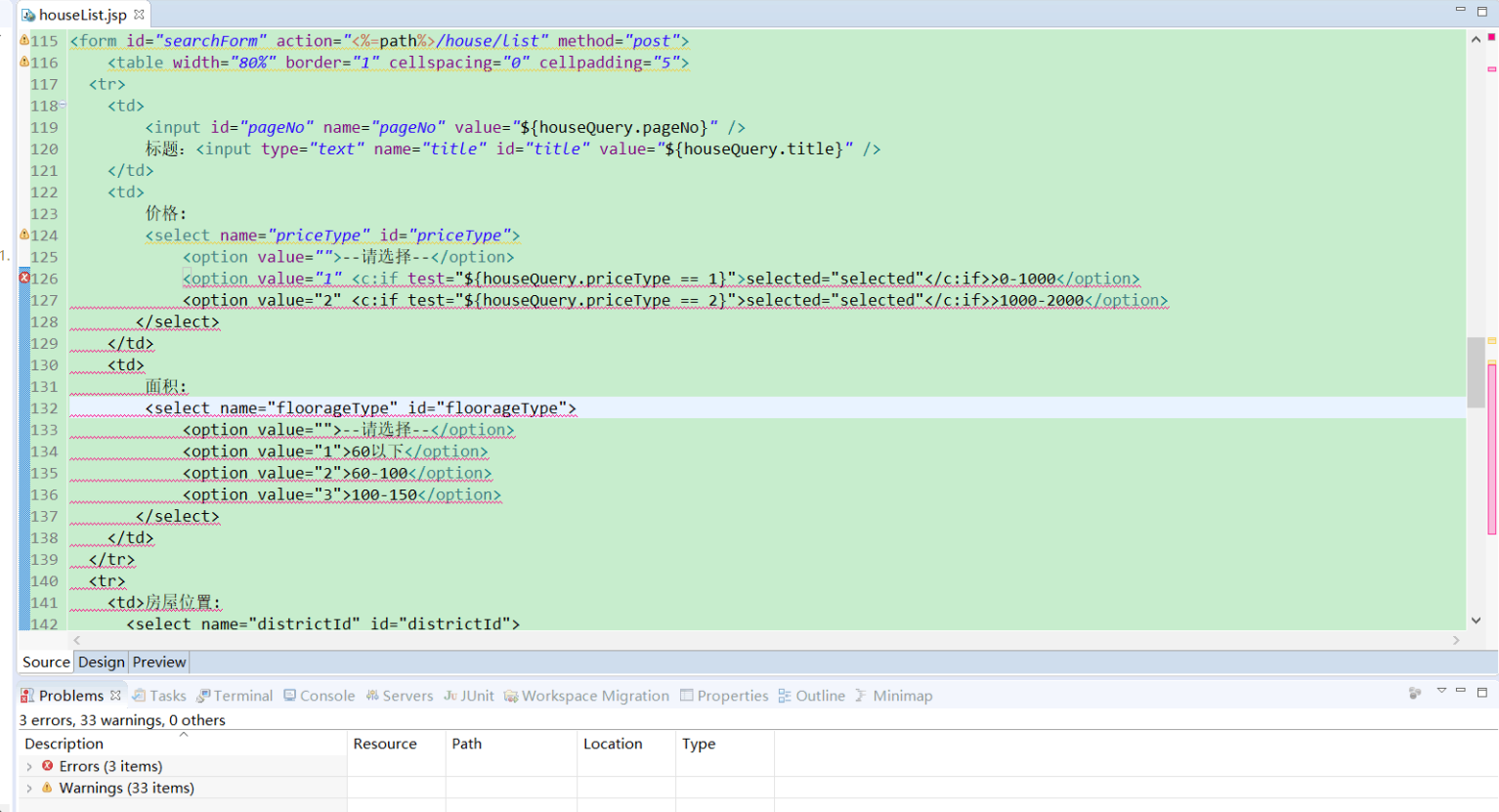Open the Tasks view

point(159,696)
